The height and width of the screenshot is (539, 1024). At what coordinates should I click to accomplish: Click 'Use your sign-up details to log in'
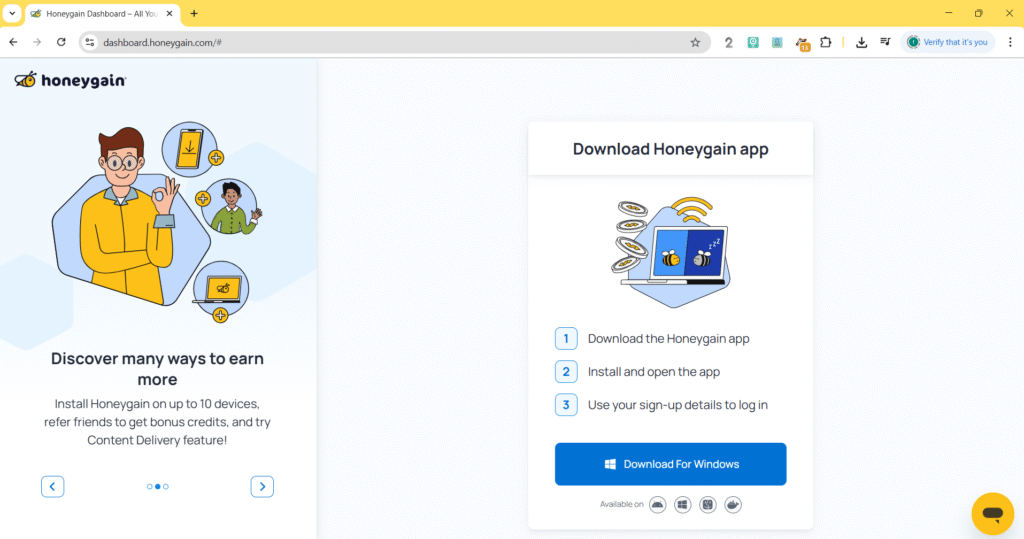(678, 405)
